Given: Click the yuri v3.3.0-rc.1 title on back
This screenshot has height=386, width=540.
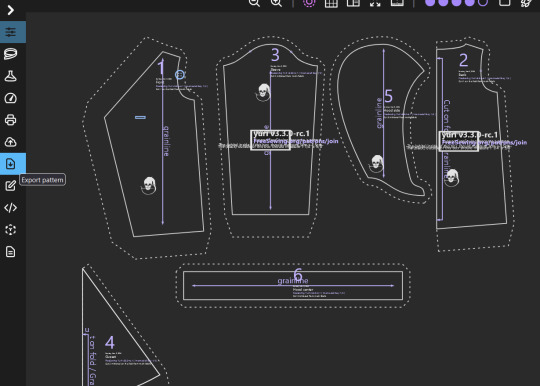Looking at the screenshot, I should click(x=469, y=135).
